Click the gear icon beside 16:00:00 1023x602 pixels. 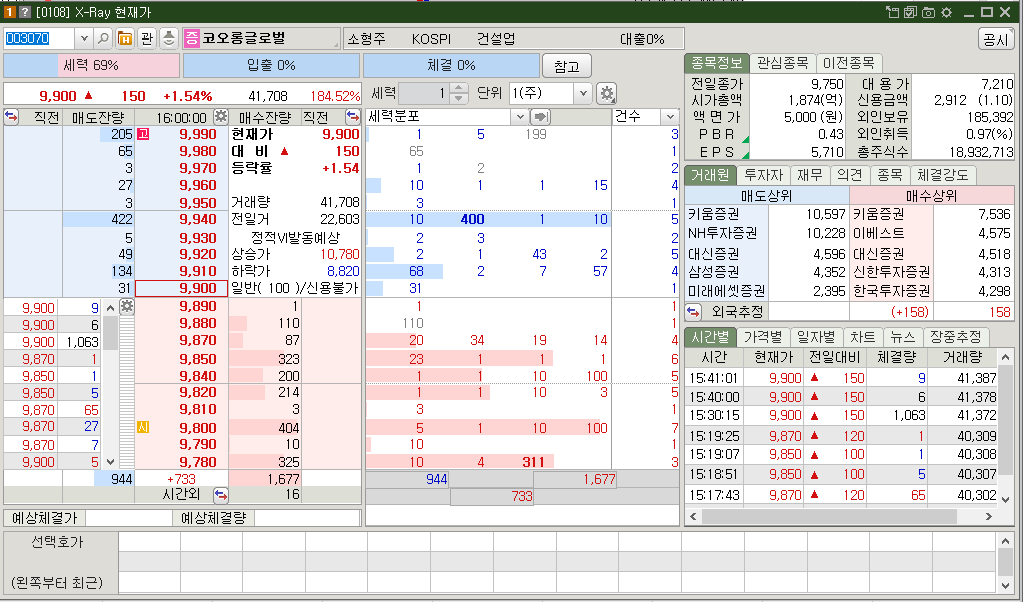(x=221, y=117)
